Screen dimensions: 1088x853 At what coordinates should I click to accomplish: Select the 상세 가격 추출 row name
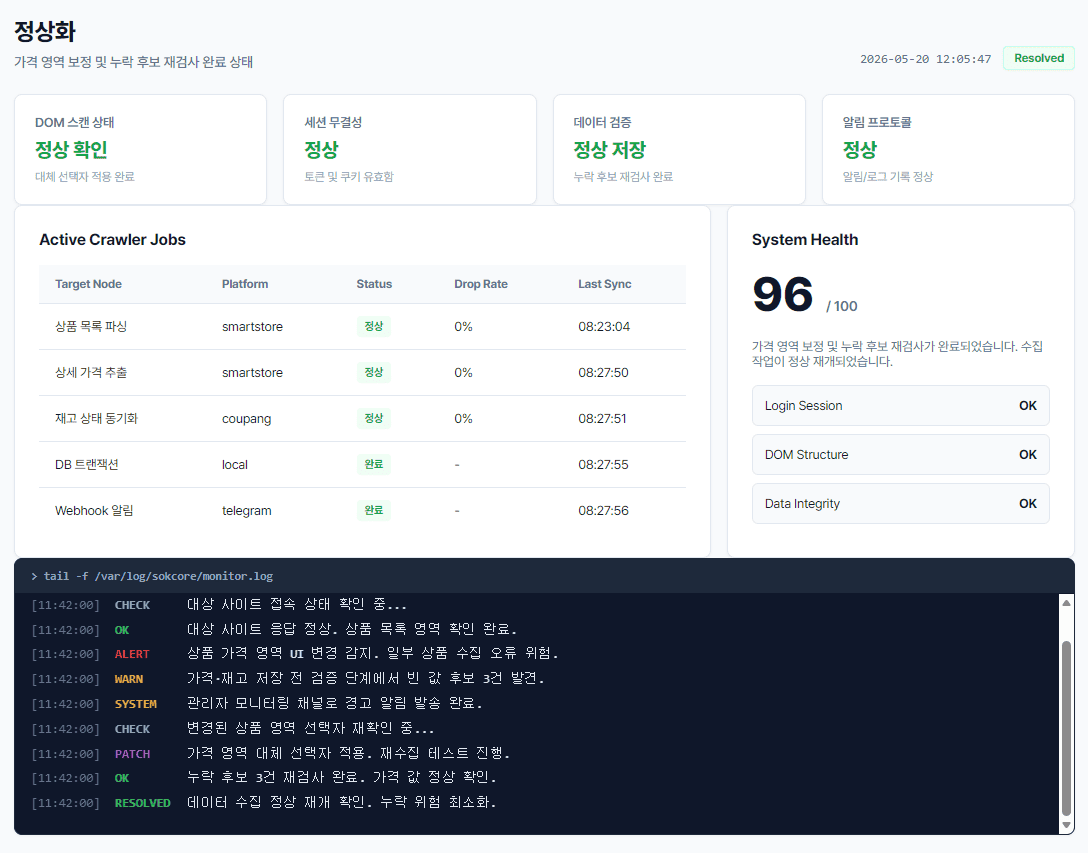tap(91, 372)
